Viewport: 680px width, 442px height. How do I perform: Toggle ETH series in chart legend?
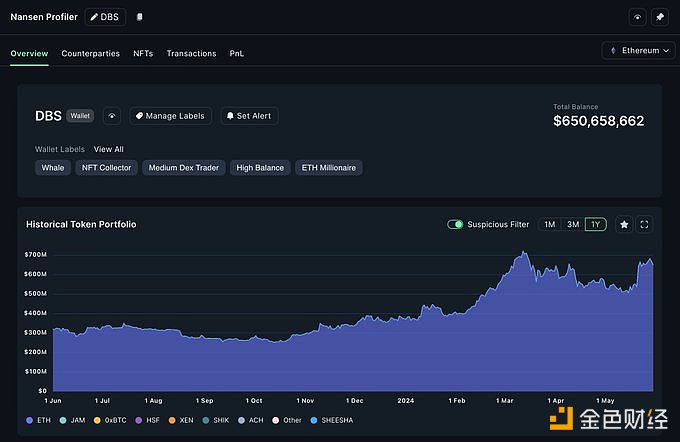[39, 420]
